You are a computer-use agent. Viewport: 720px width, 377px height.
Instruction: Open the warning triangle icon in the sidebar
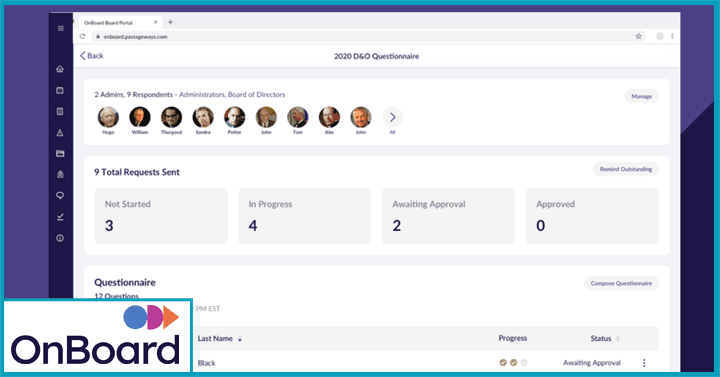(60, 133)
